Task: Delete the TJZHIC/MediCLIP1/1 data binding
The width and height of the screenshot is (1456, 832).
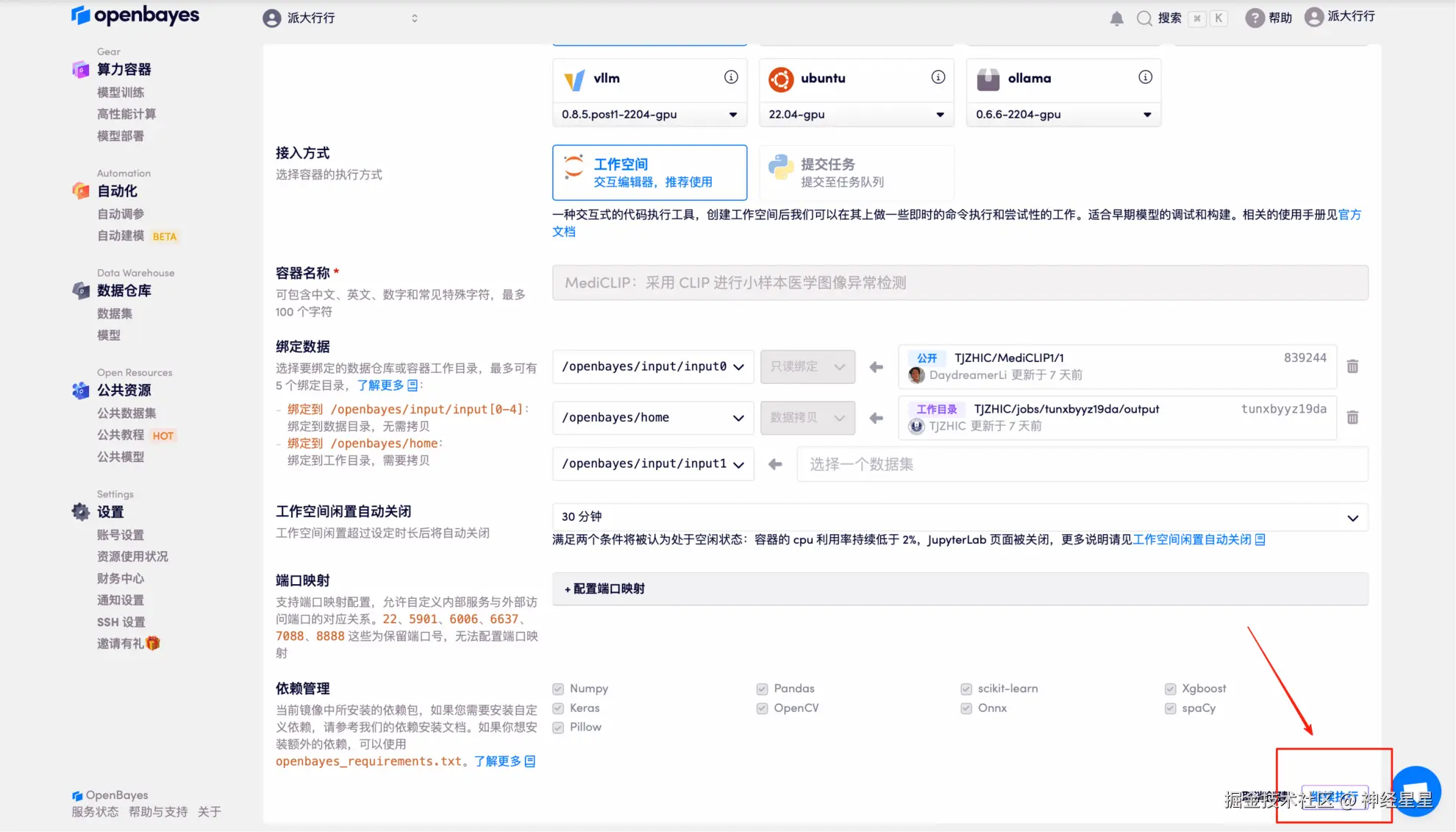Action: (1352, 366)
